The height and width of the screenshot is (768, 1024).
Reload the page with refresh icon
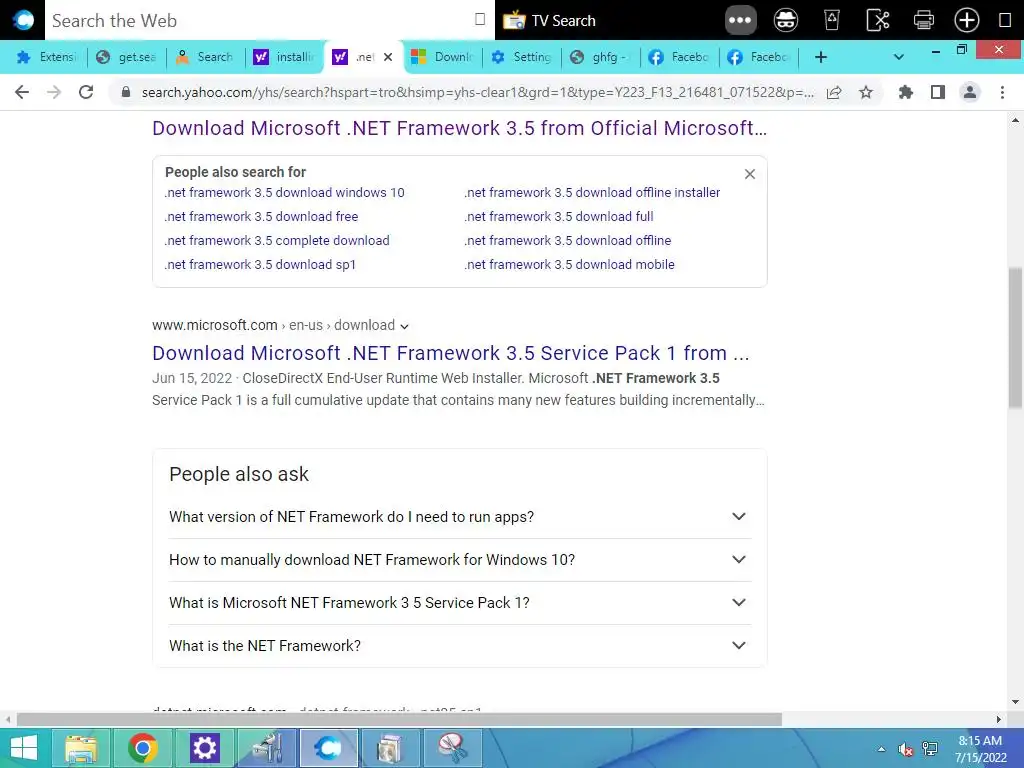pyautogui.click(x=86, y=92)
